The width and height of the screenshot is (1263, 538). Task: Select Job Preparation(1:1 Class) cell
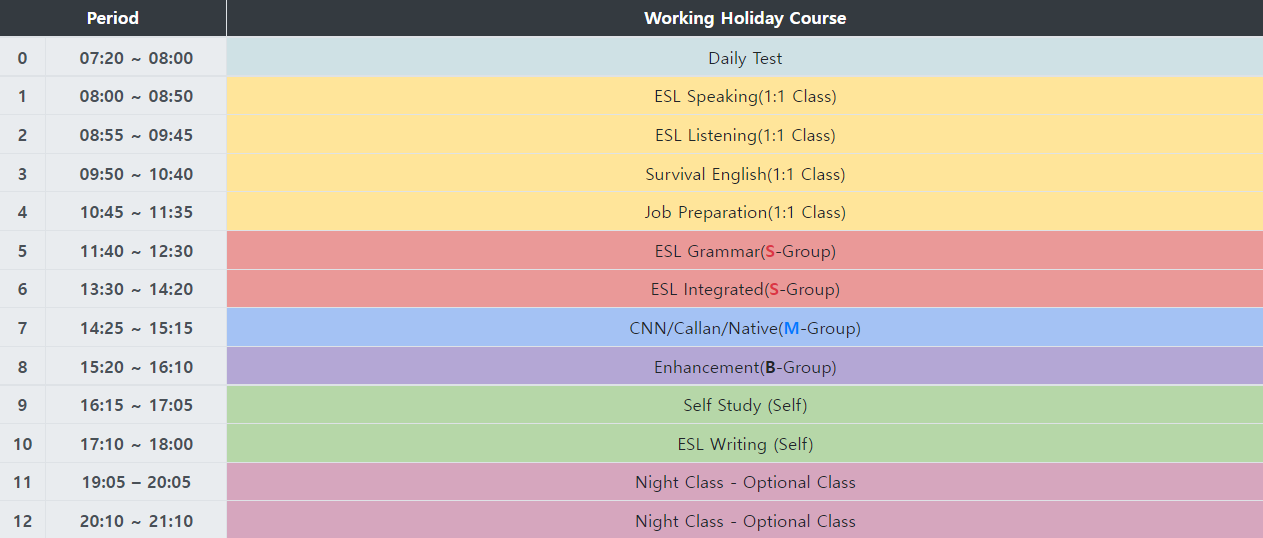[x=744, y=212]
